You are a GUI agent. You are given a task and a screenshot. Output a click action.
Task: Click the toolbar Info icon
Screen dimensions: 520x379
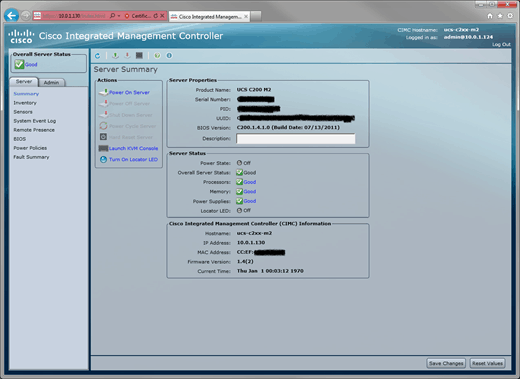point(169,55)
